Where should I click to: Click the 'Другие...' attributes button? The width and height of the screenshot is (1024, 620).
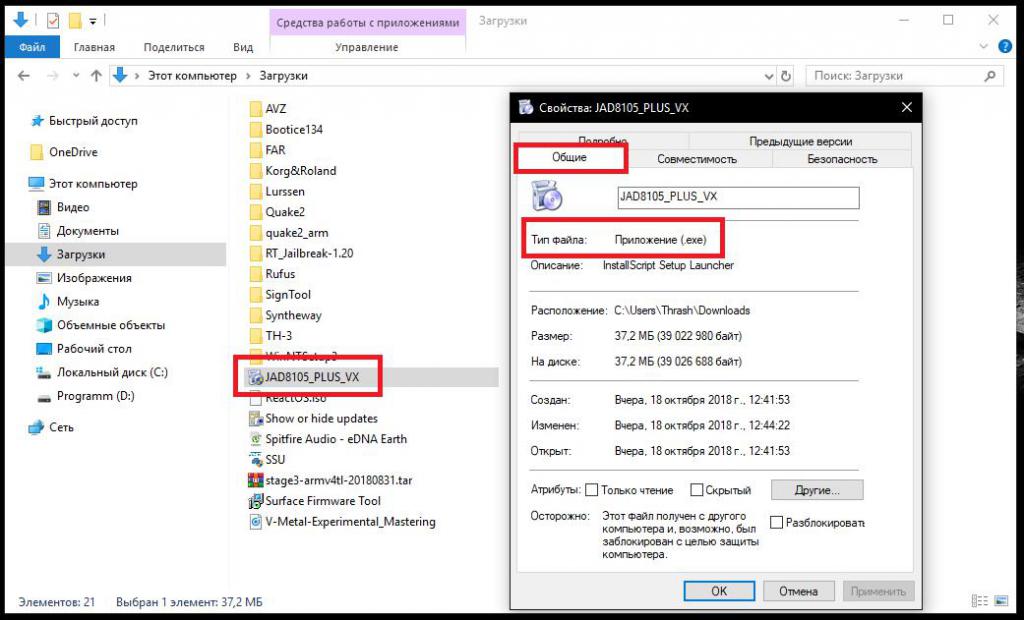coord(817,489)
